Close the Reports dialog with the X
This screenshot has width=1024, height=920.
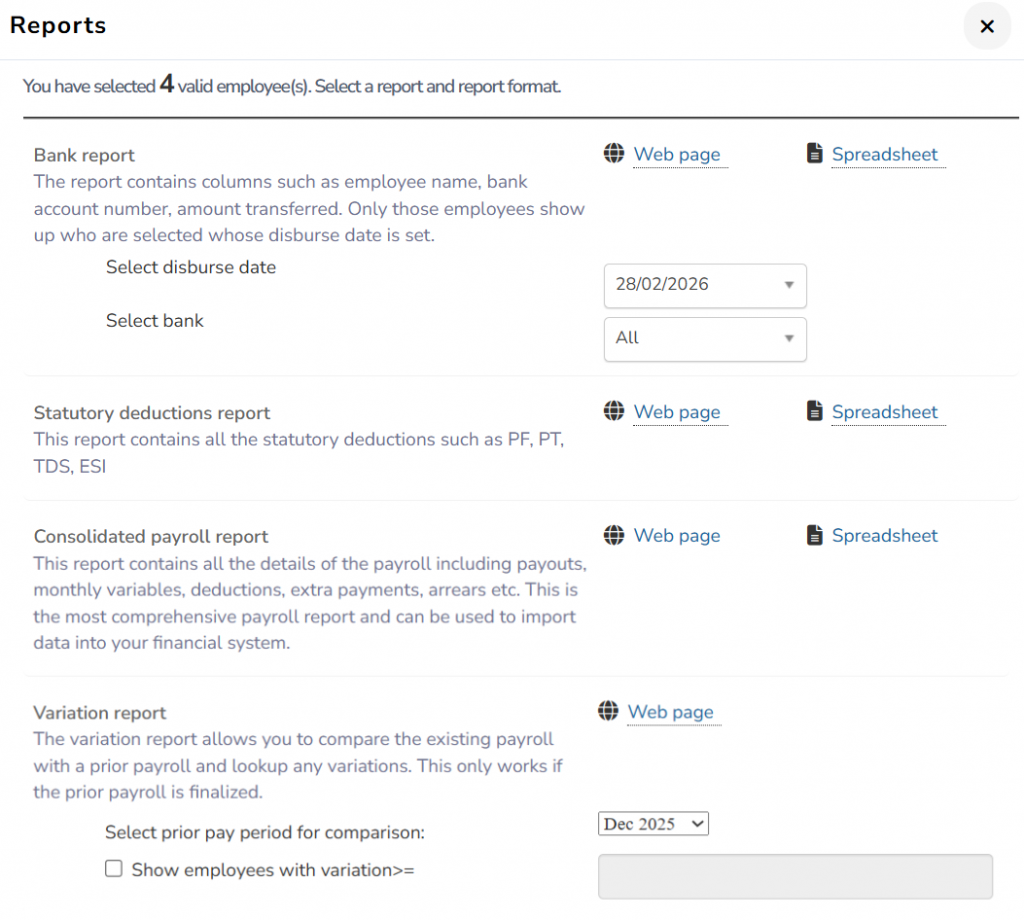tap(987, 27)
